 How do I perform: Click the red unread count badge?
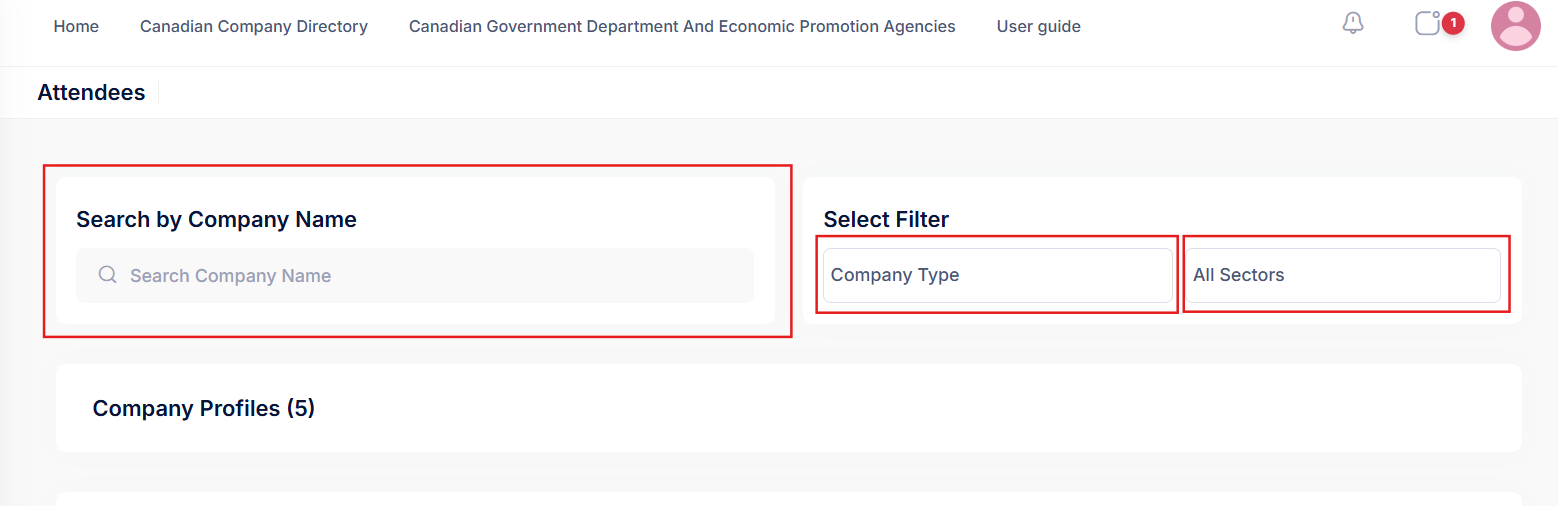click(1453, 22)
